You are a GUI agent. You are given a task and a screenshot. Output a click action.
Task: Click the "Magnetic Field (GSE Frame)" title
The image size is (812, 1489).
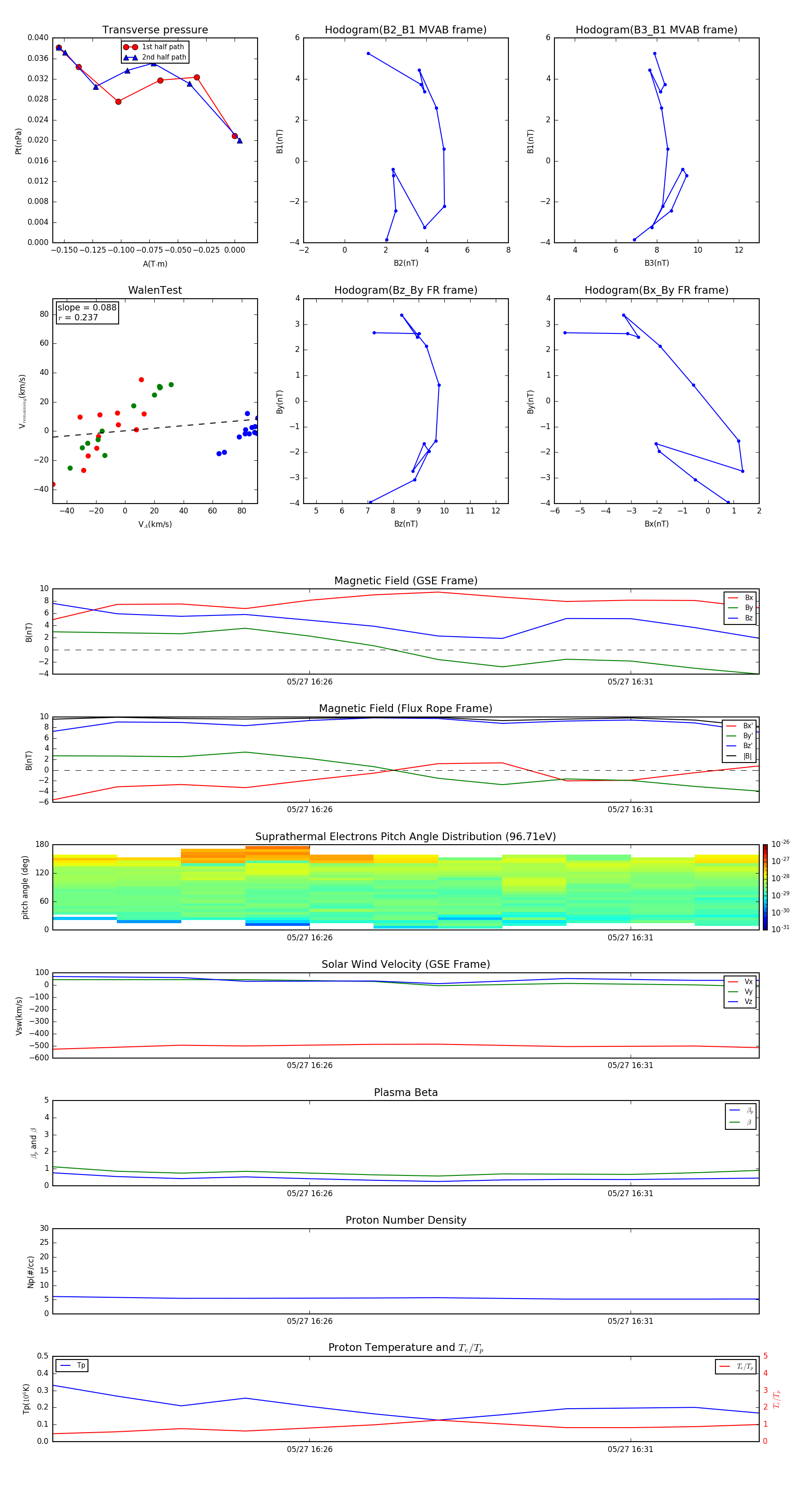tap(406, 581)
